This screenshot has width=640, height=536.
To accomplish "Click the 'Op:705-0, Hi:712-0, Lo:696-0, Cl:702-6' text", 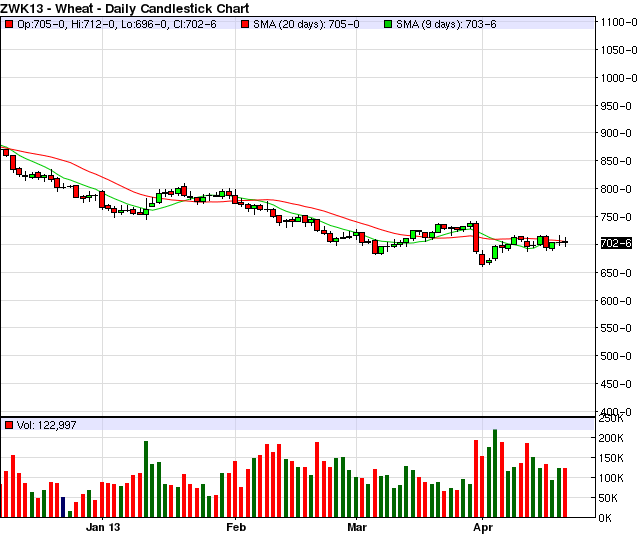I will click(117, 24).
